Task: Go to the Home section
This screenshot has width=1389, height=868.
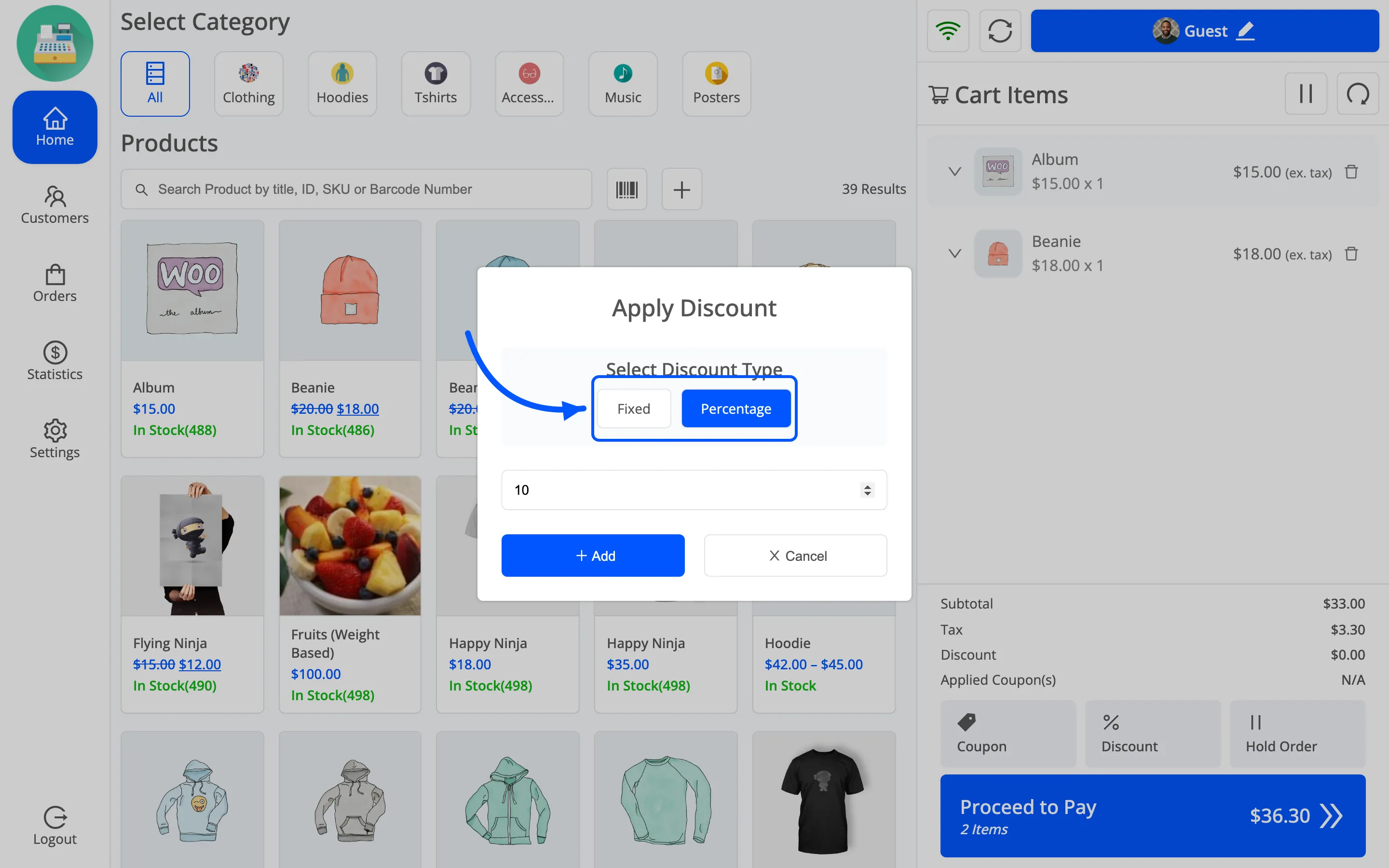Action: [54, 127]
